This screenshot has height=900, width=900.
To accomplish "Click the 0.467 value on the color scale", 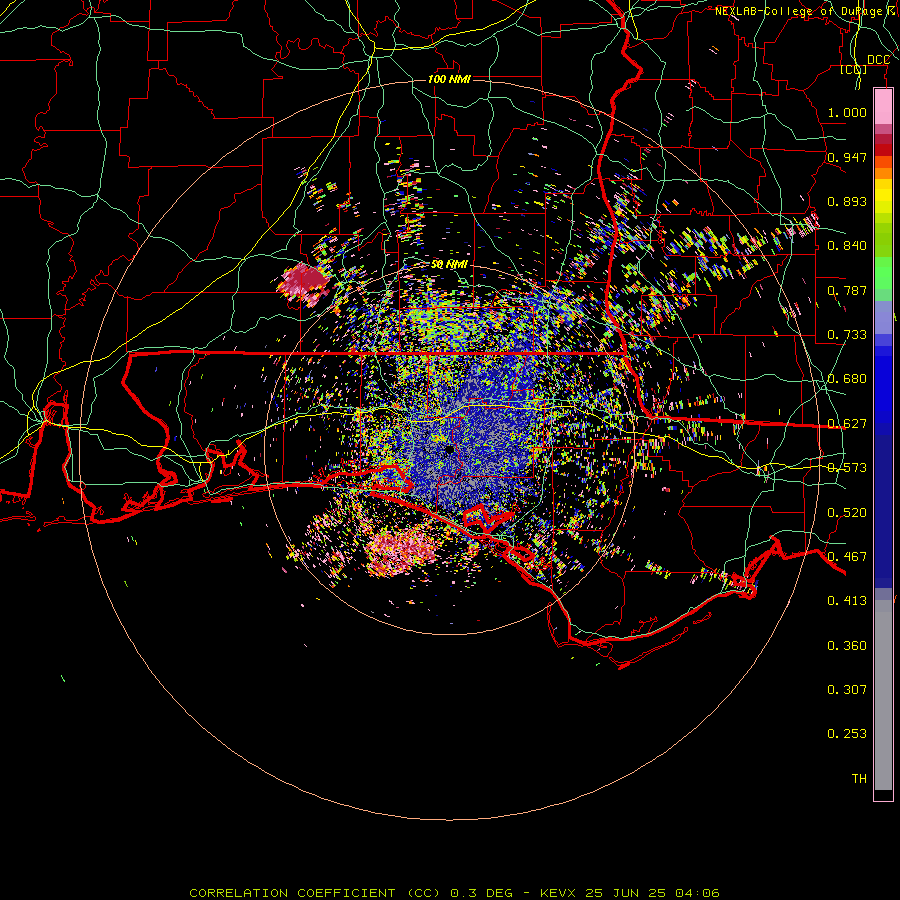I will 847,557.
